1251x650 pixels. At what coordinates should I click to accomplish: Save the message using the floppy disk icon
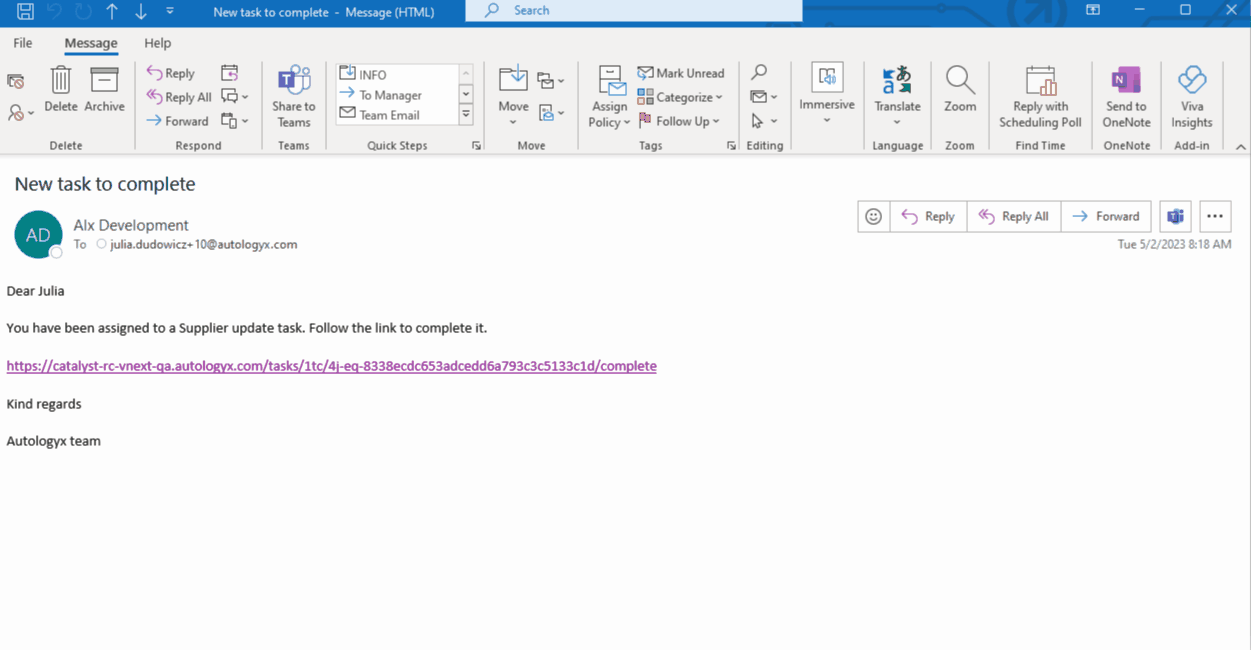(x=25, y=11)
